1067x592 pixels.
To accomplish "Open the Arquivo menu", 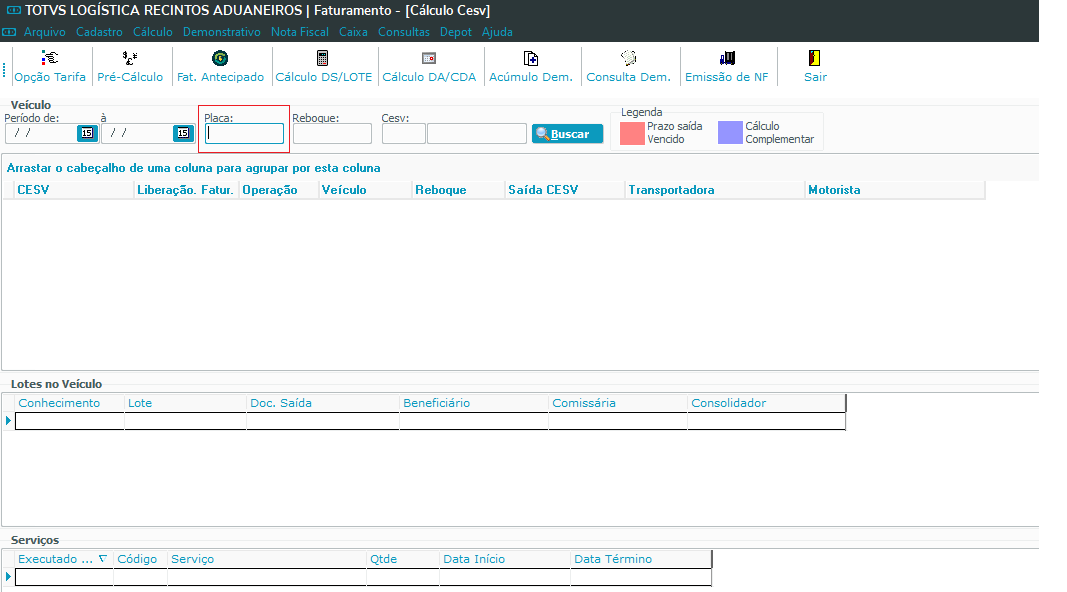I will tap(45, 32).
